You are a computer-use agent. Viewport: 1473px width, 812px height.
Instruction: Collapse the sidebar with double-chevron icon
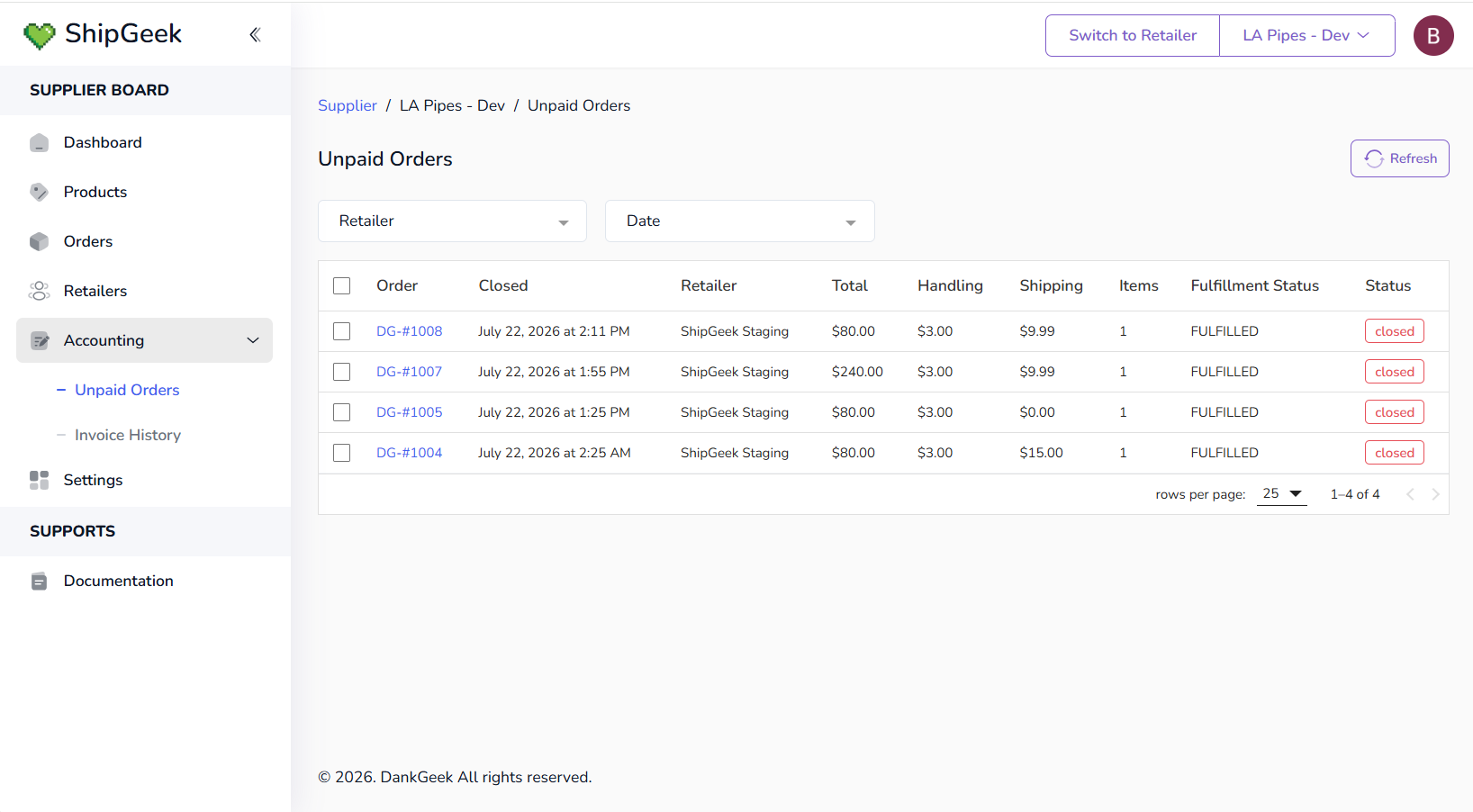click(255, 34)
